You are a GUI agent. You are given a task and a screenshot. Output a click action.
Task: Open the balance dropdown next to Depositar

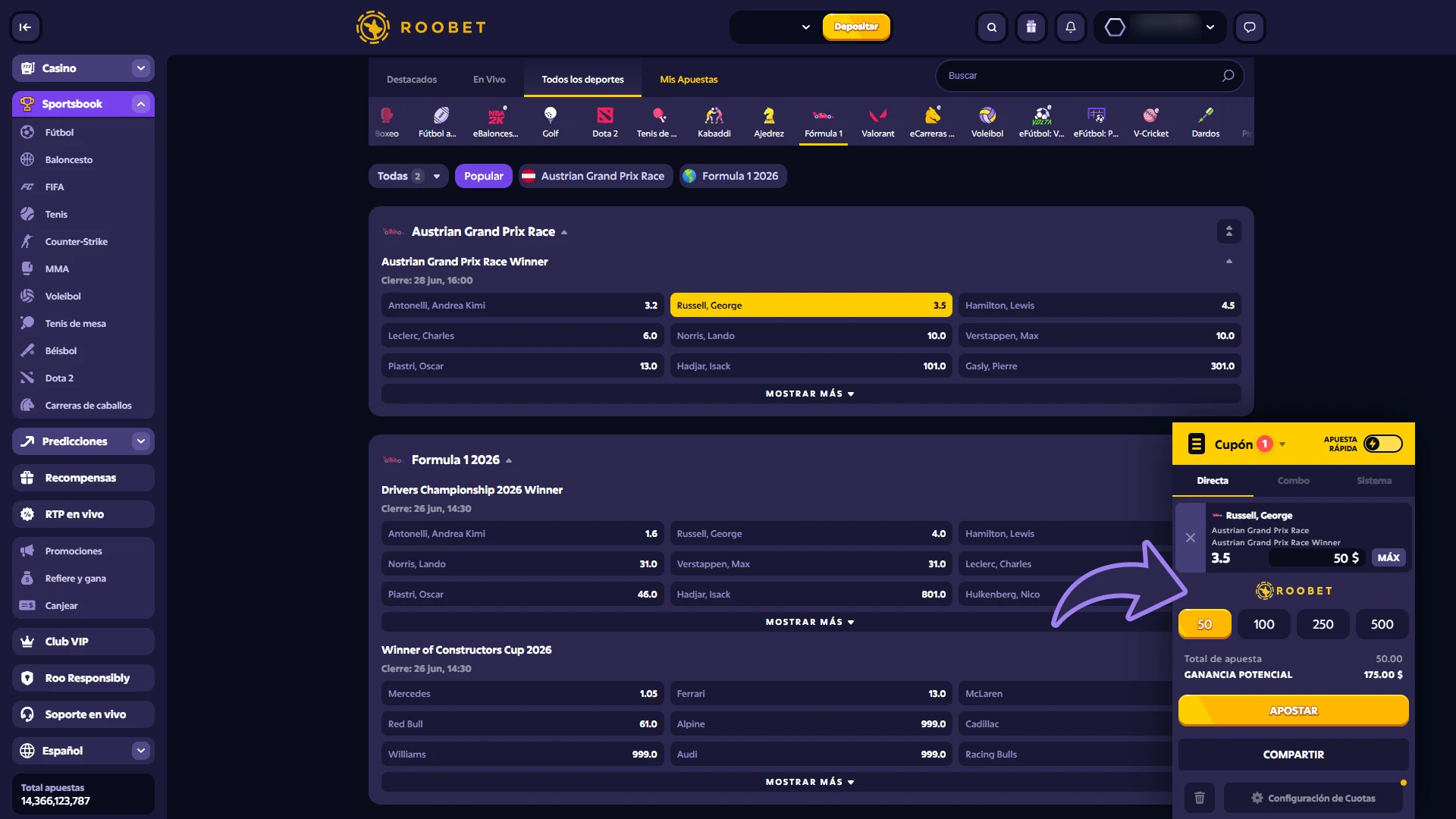click(805, 27)
